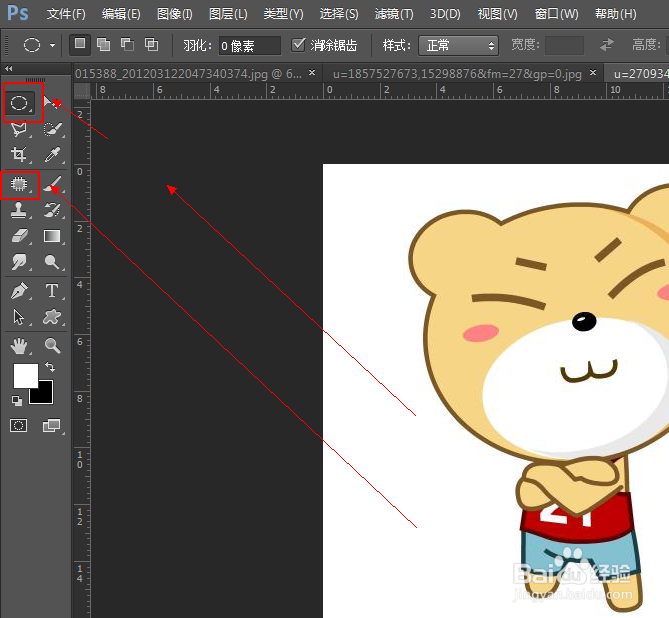Open the black background color swatch

tap(44, 395)
